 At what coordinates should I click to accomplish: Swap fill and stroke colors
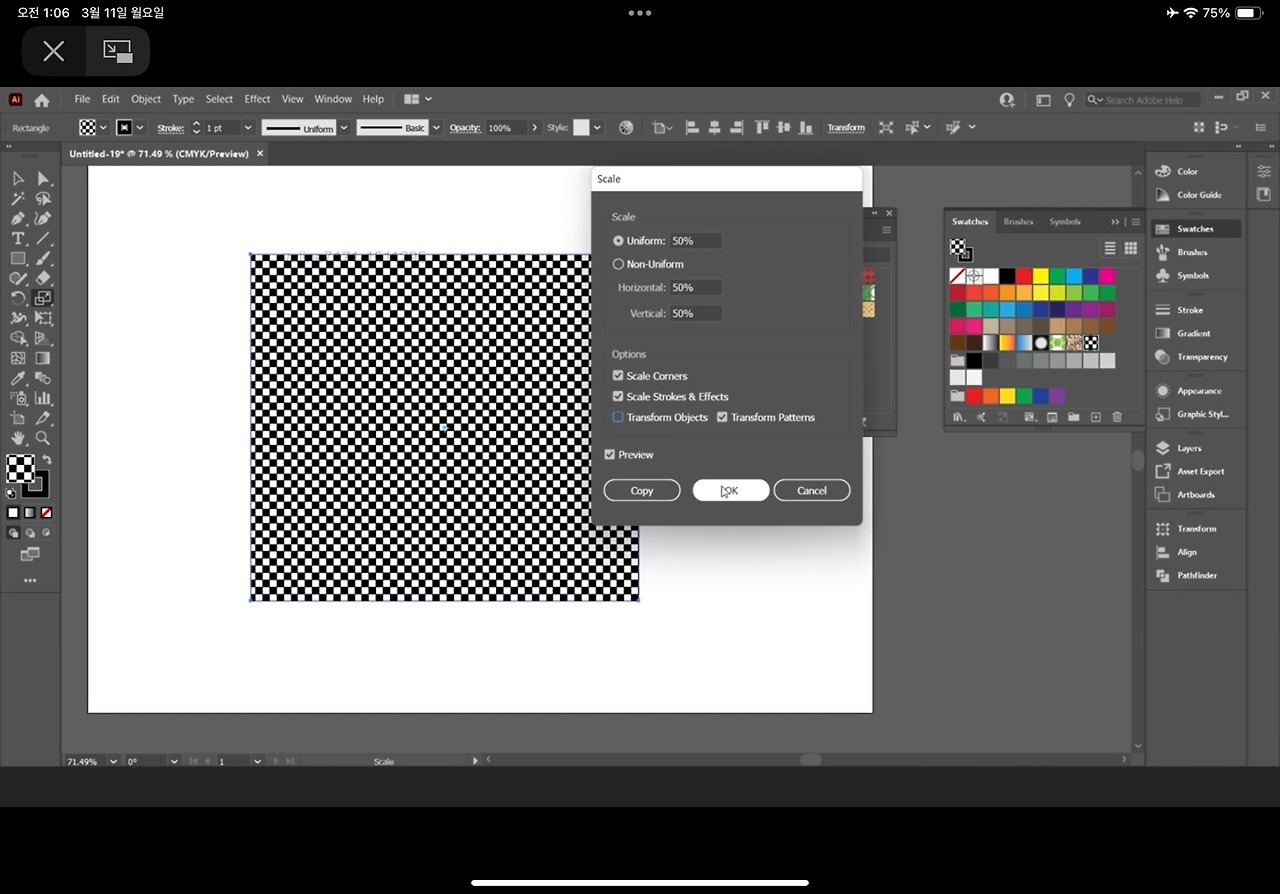click(x=46, y=460)
